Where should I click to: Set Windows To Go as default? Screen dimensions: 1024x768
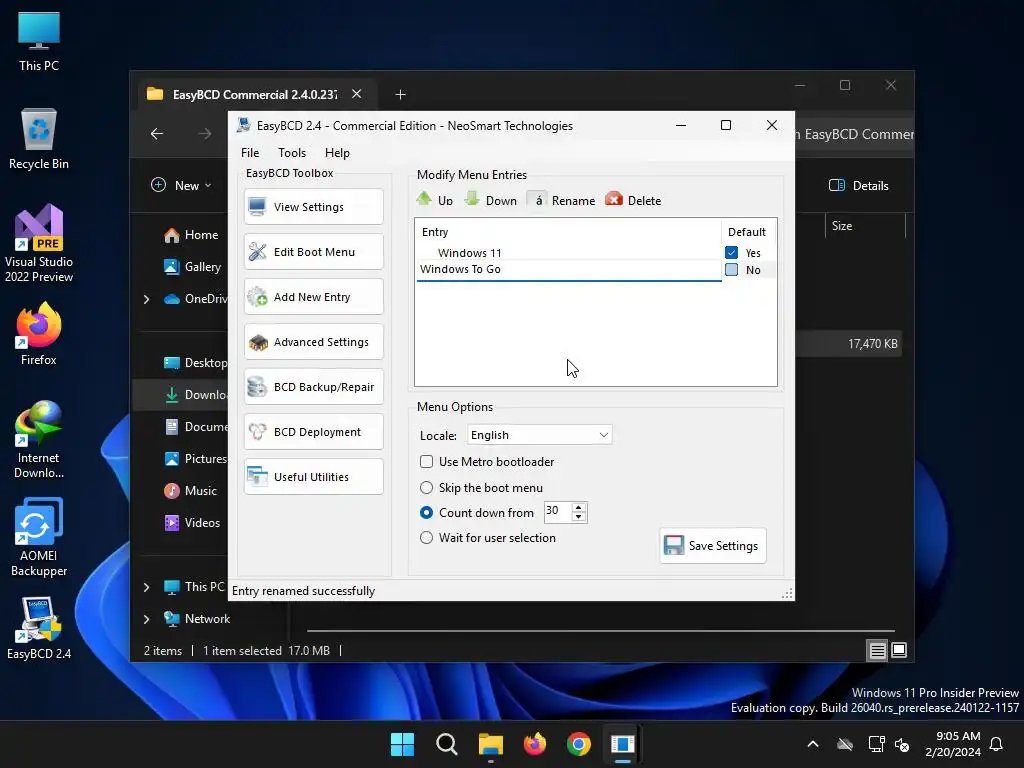tap(731, 270)
